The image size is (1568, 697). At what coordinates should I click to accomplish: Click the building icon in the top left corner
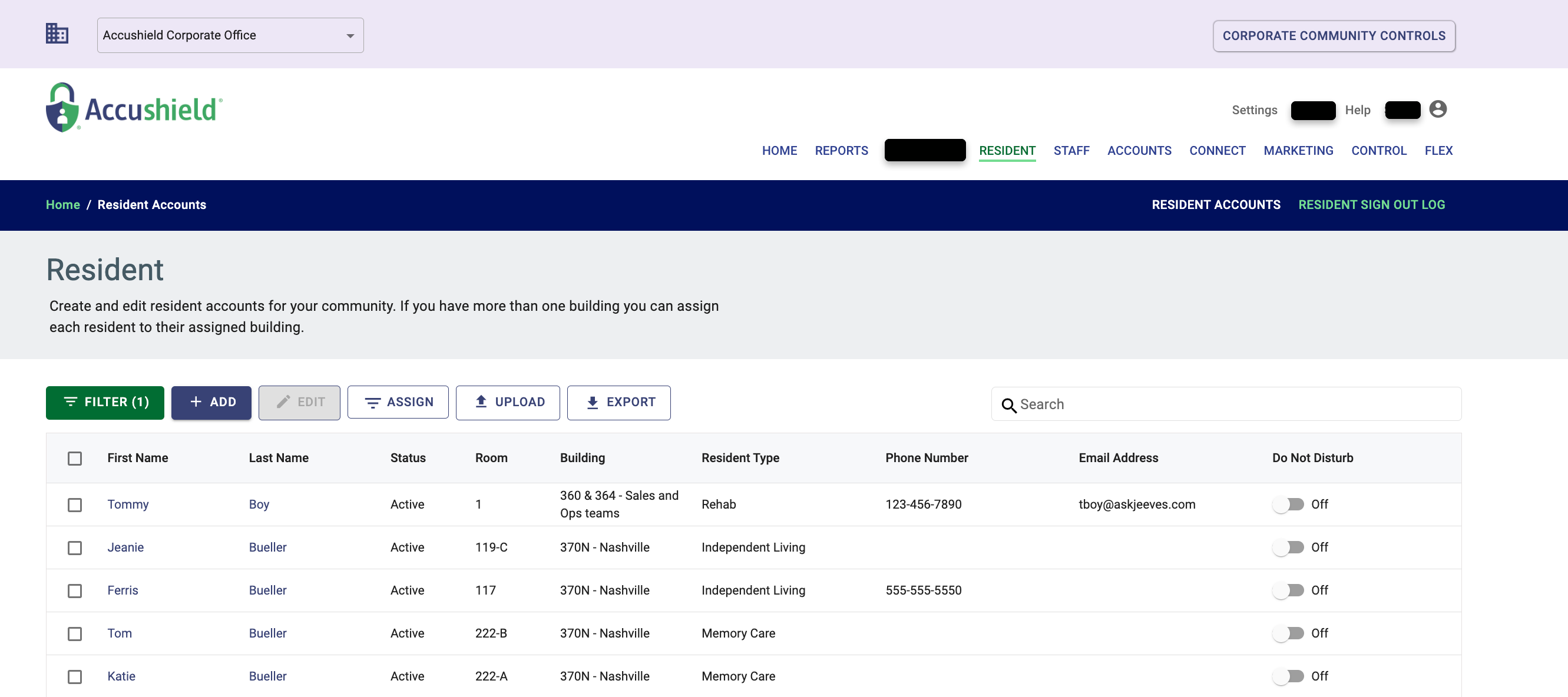coord(57,34)
